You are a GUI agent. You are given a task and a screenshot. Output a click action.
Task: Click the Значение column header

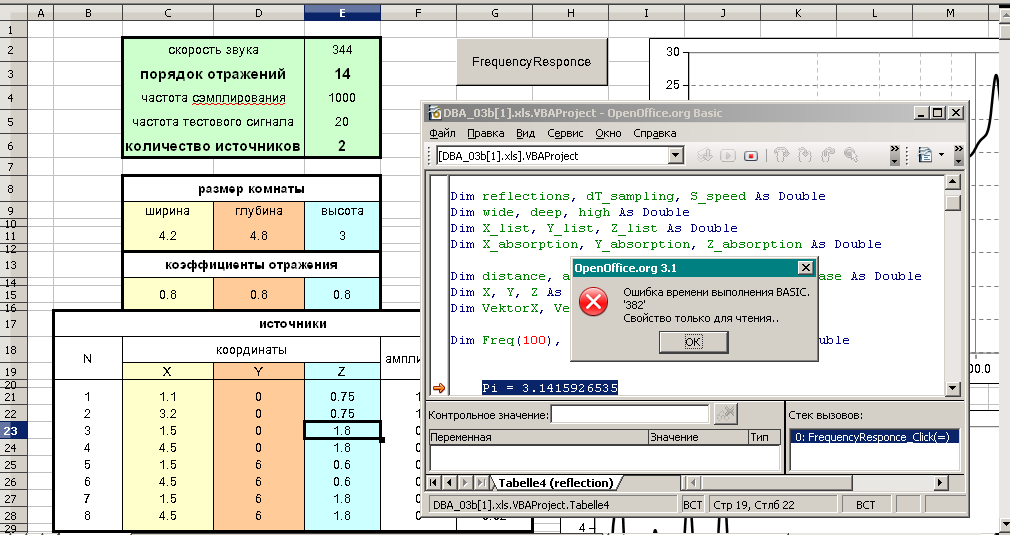(698, 437)
